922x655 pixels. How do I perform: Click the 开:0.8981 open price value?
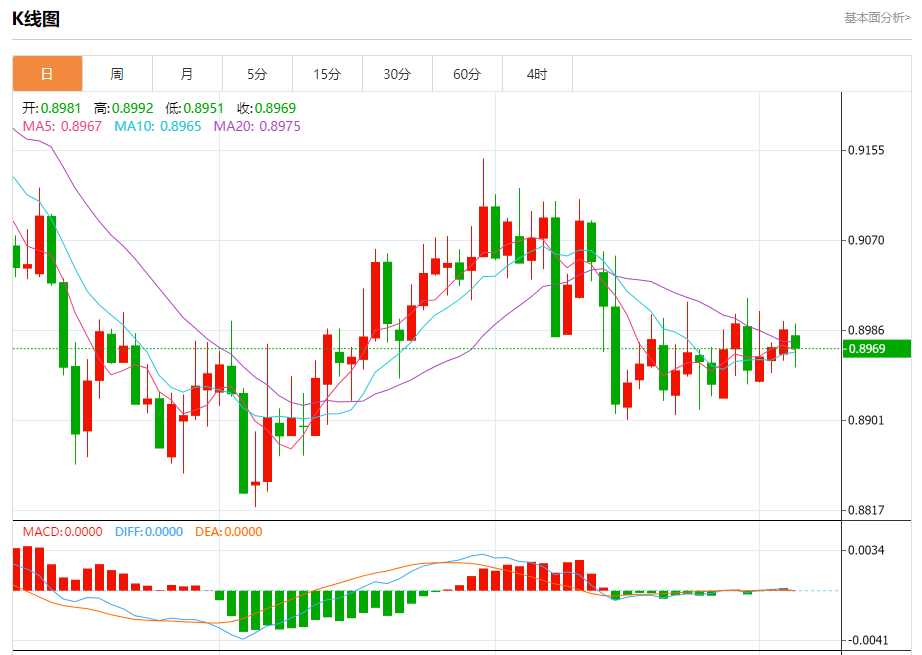(52, 108)
